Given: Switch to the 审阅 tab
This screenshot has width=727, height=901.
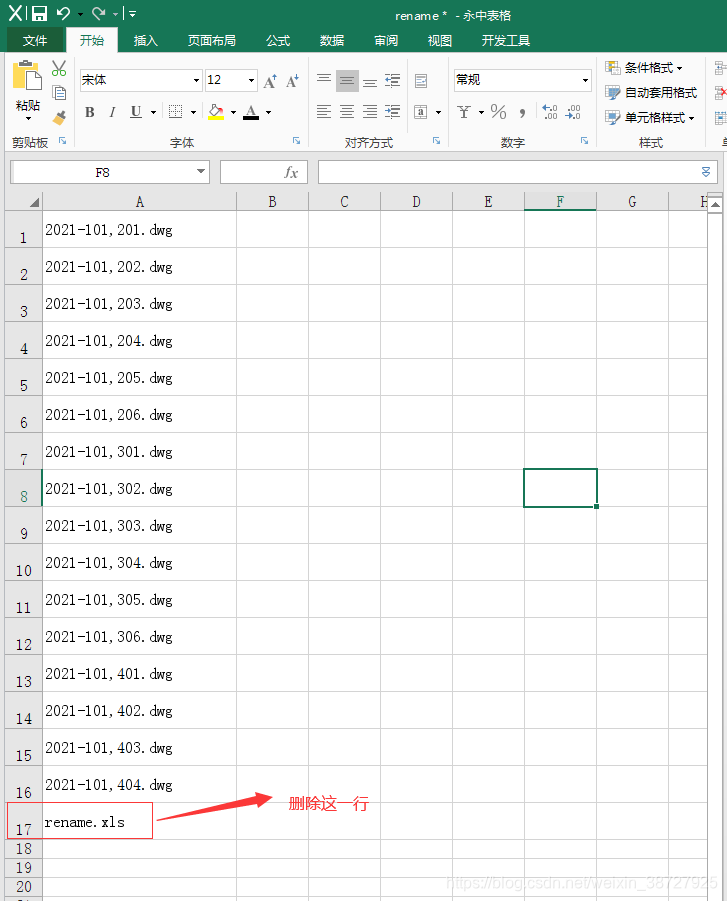Looking at the screenshot, I should click(386, 40).
